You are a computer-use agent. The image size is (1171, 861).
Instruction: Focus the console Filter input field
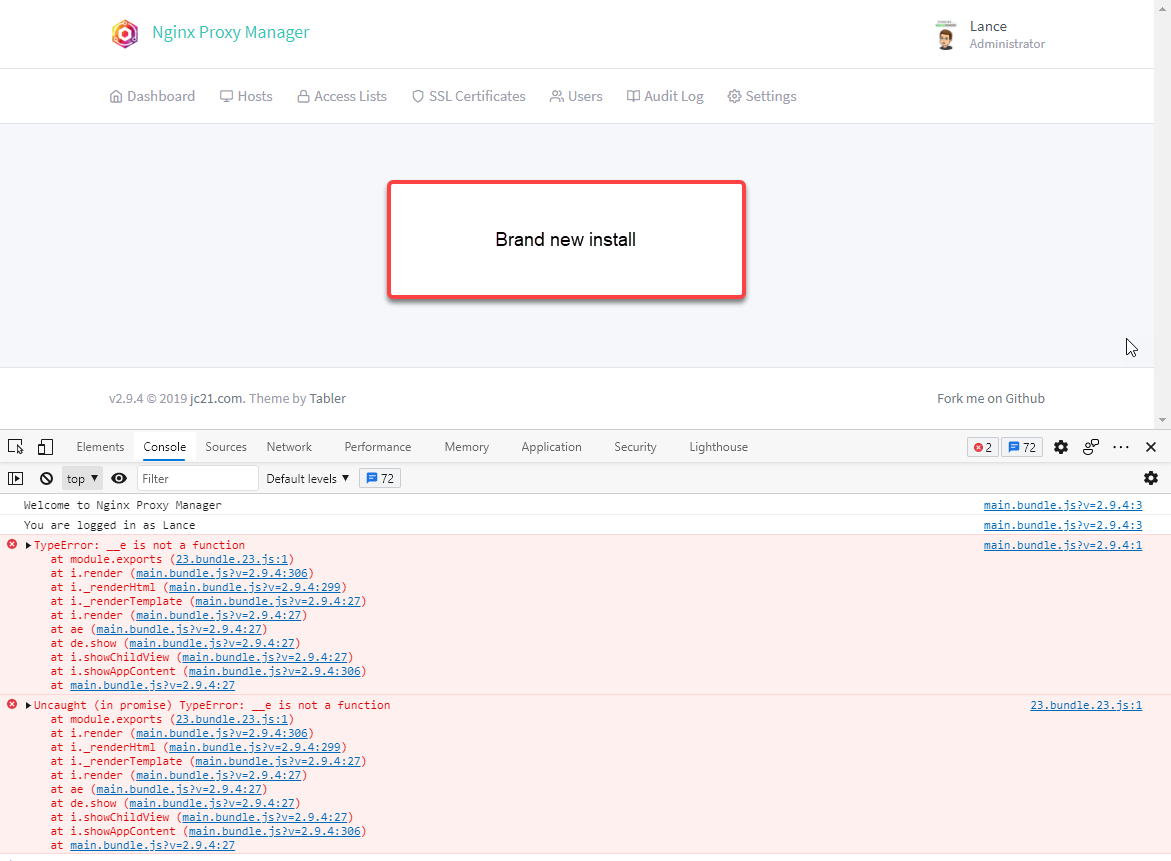pyautogui.click(x=197, y=478)
